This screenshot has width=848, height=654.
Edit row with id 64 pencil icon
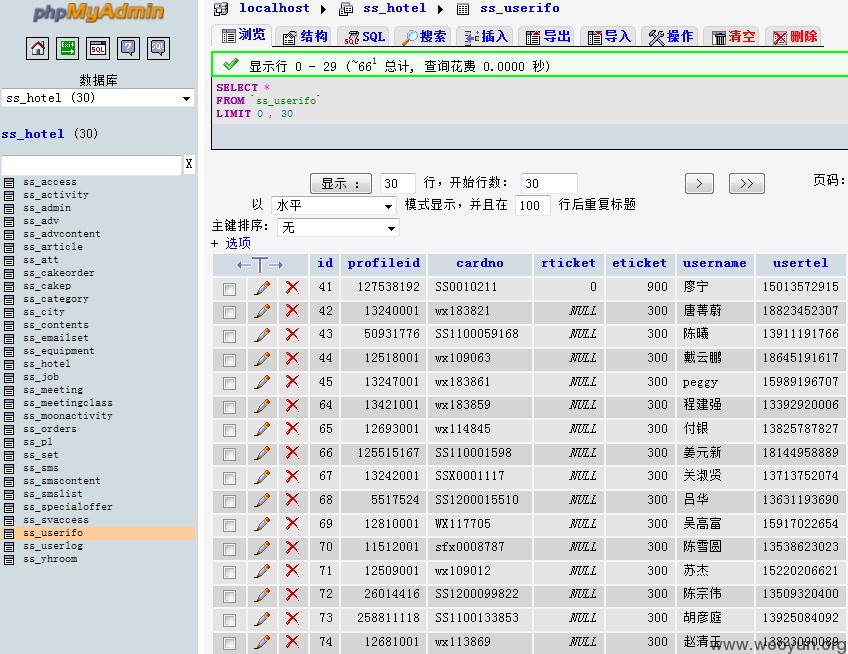click(x=262, y=406)
